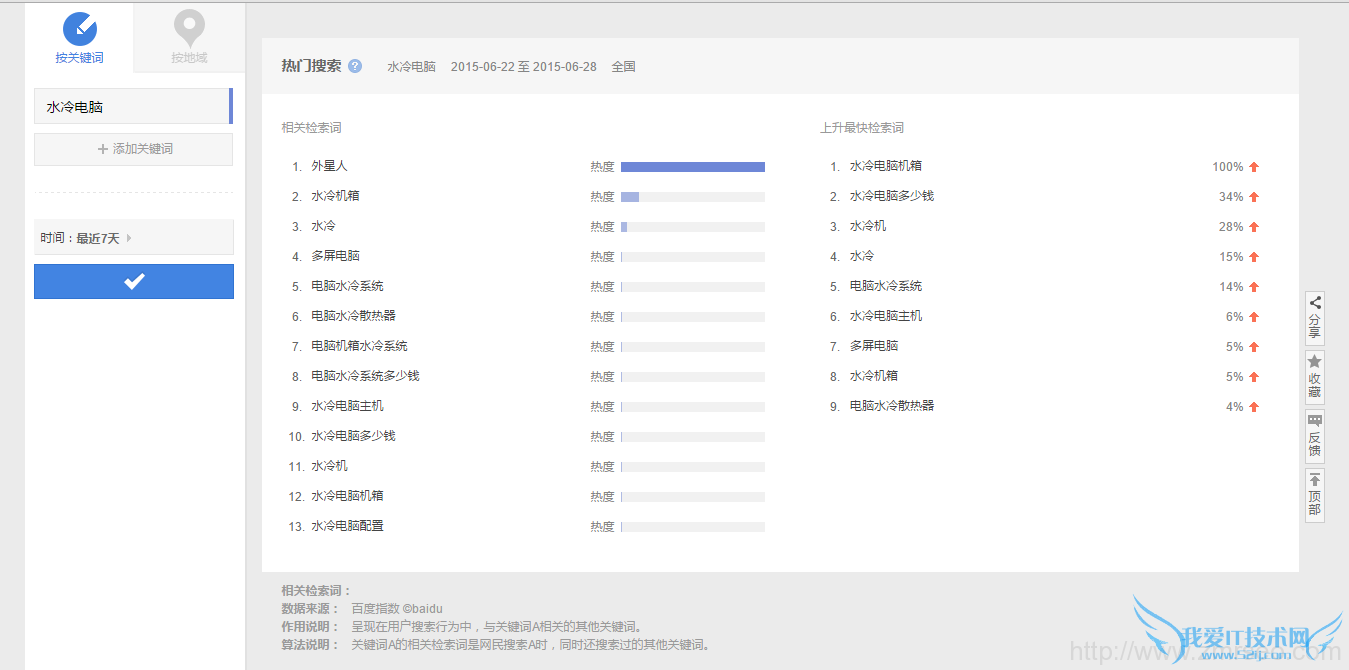Open 水冷电脑多少钱 in the 上升最快检索词 list
This screenshot has width=1349, height=670.
point(892,196)
